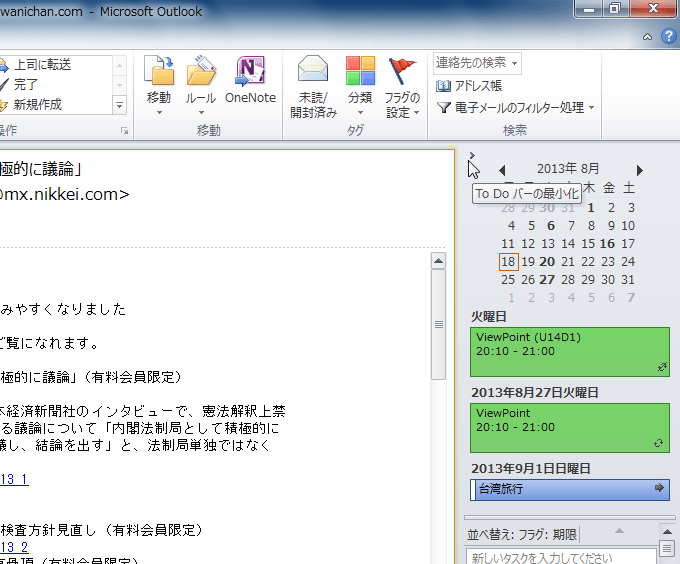The height and width of the screenshot is (564, 680).
Task: Click task list scrollbar thumb
Action: (x=667, y=548)
